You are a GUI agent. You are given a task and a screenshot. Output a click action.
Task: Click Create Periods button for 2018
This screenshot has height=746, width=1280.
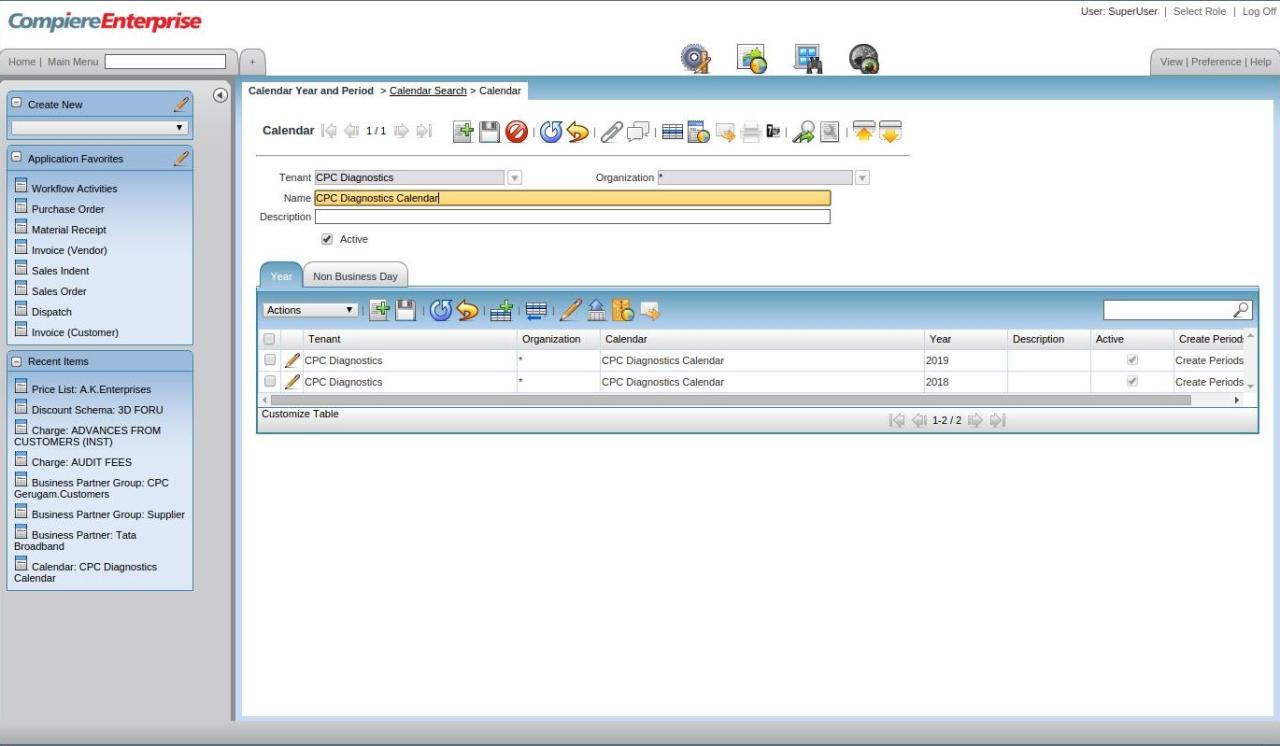click(1209, 382)
